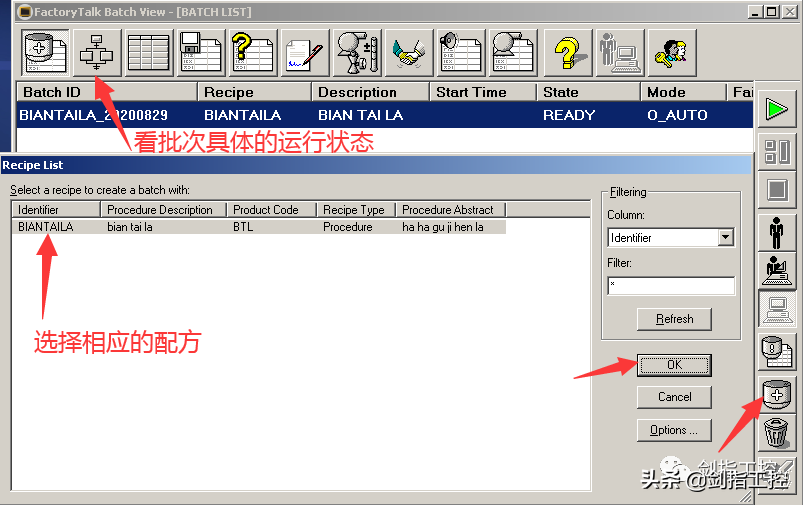Click the yellow question mark help icon
Screen dimensions: 803x505
tap(564, 52)
